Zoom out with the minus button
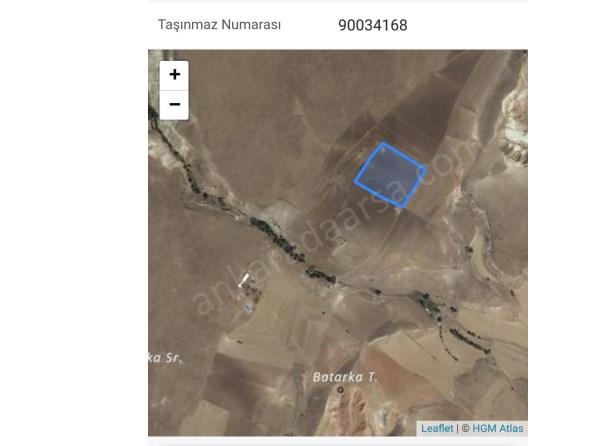This screenshot has width=594, height=446. (174, 105)
